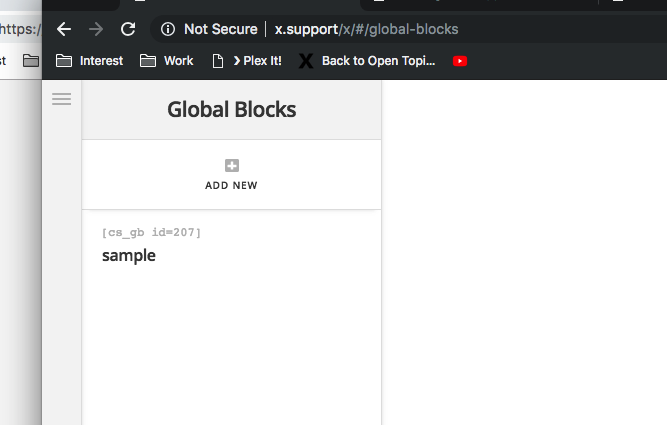Open the red YouTube bookmark icon

460,61
